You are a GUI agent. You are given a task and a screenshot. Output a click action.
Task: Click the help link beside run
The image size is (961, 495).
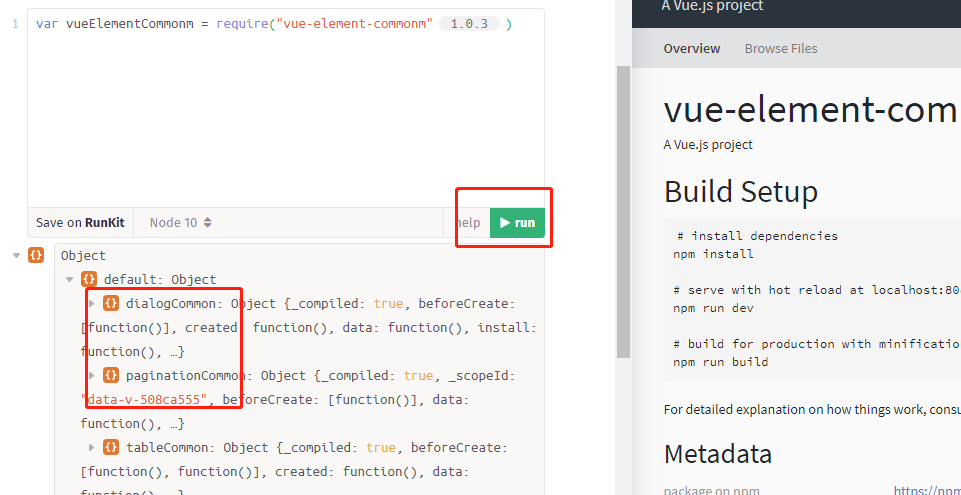click(x=468, y=222)
